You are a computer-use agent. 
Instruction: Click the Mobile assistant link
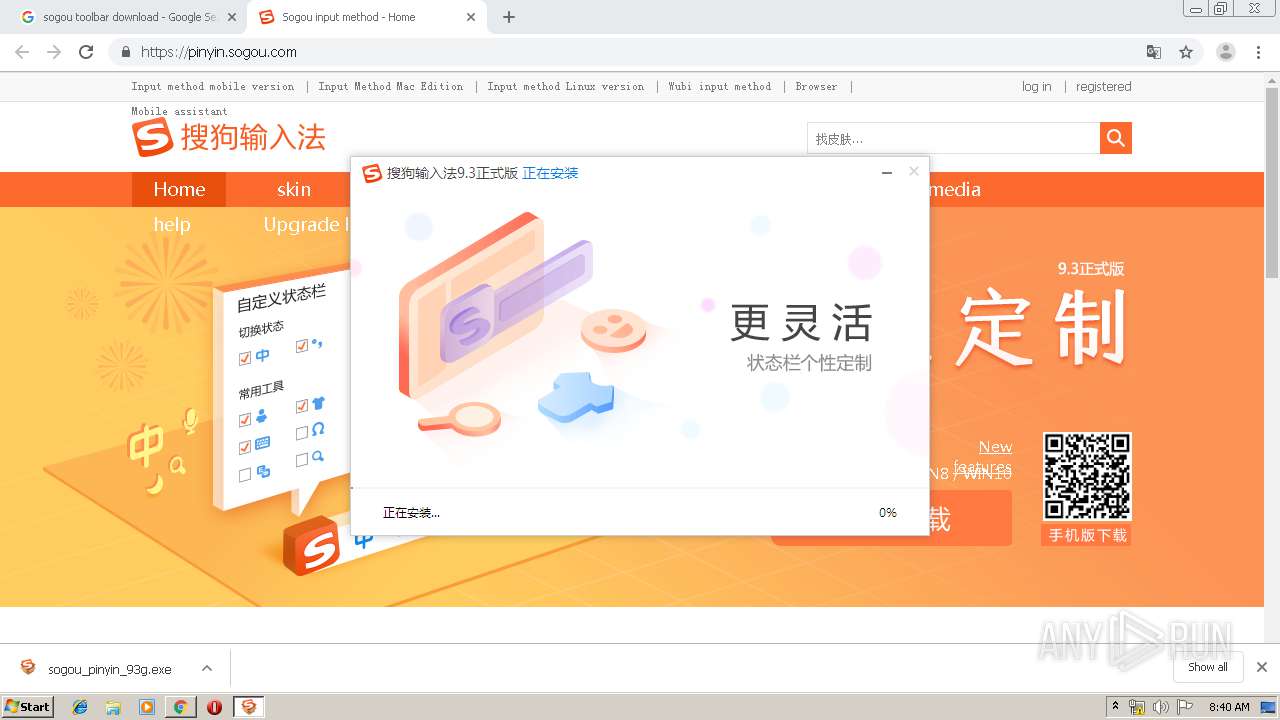click(x=180, y=111)
